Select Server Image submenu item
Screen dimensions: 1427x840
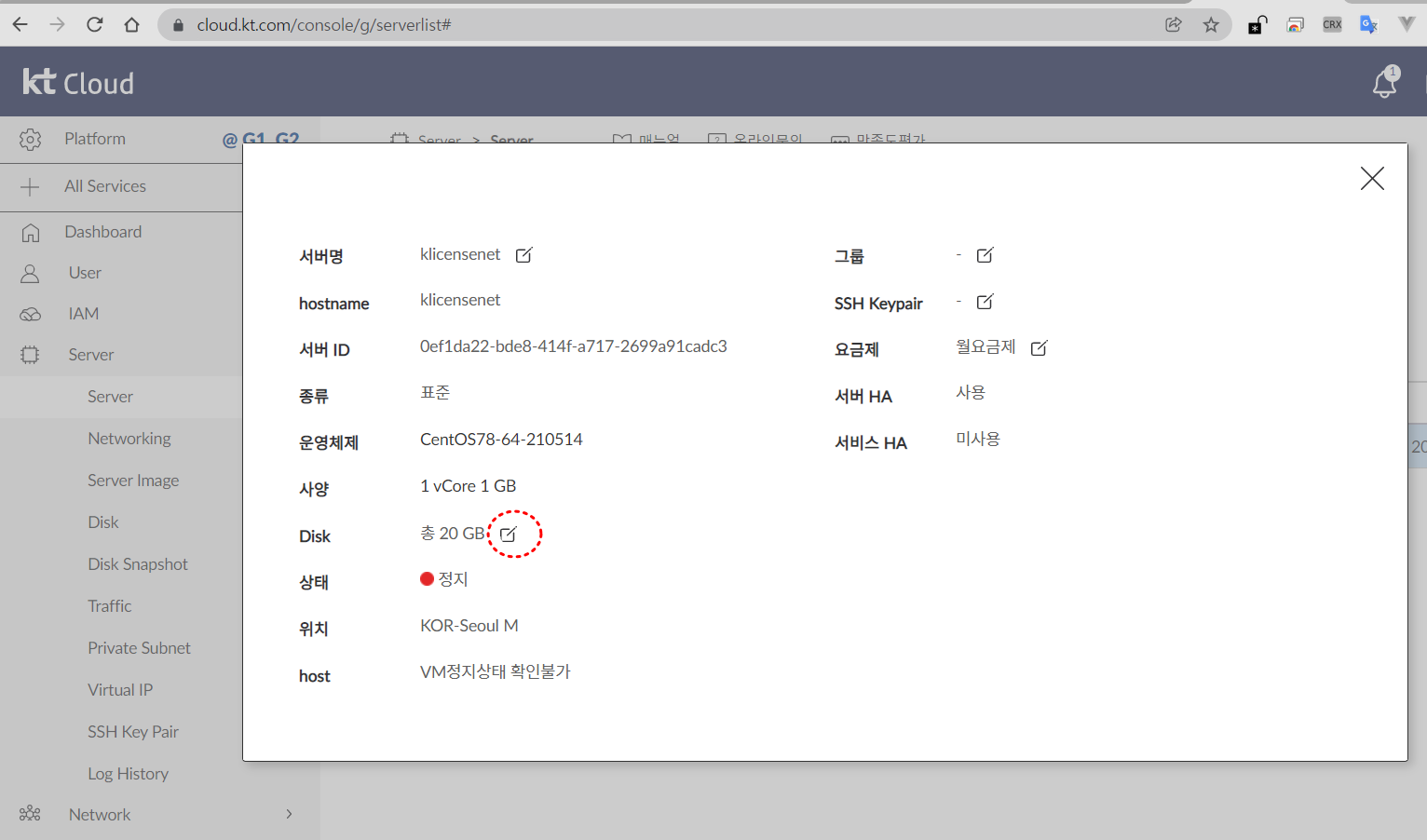(x=133, y=481)
